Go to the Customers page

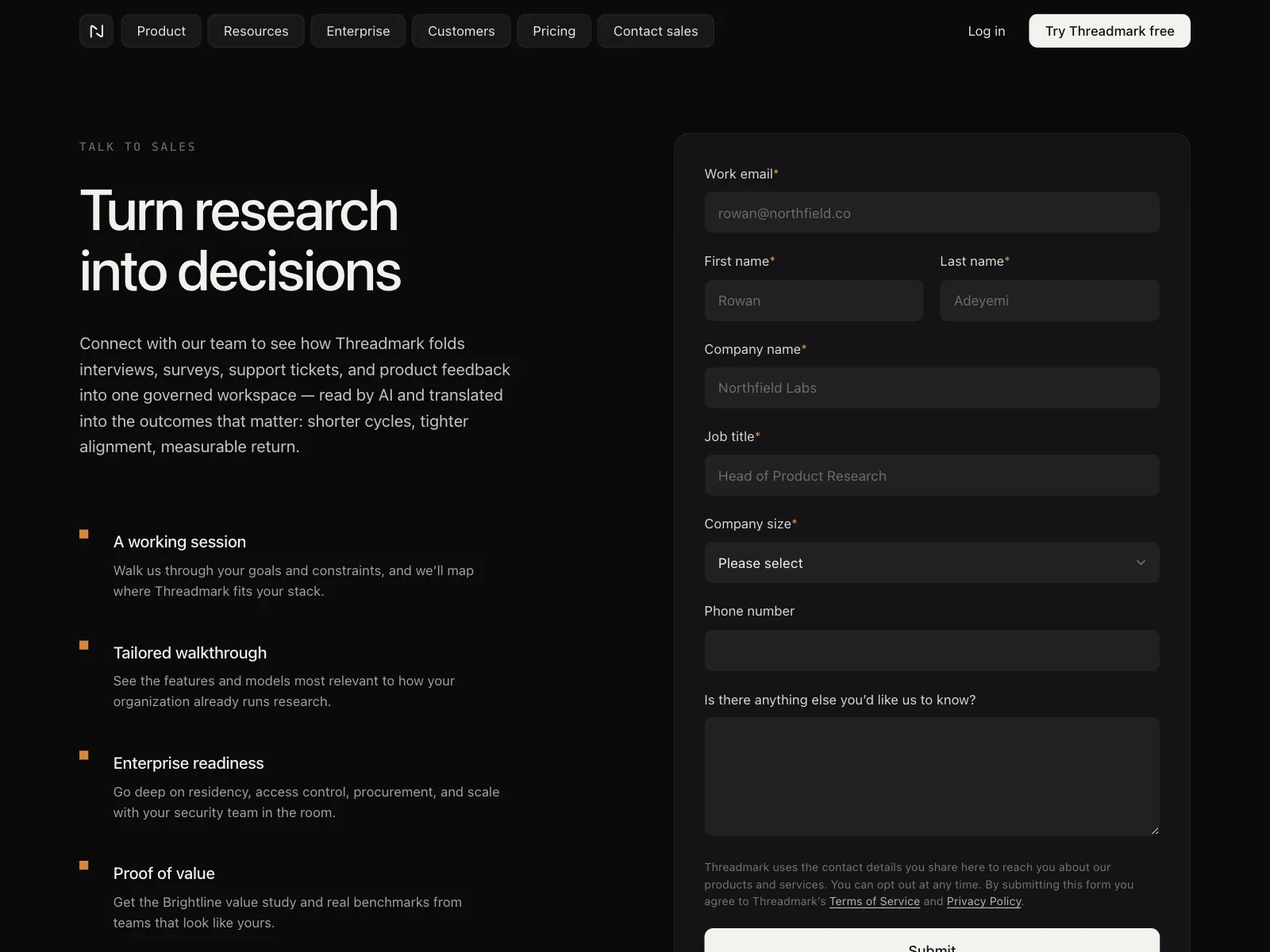point(461,31)
